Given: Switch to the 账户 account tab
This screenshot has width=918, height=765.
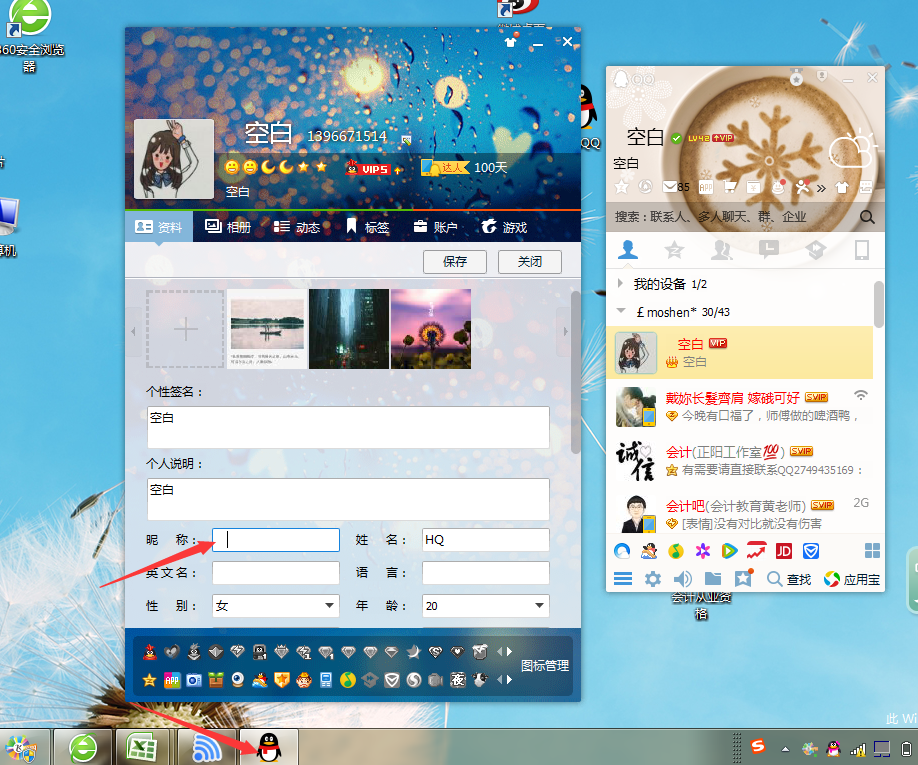Looking at the screenshot, I should coord(435,227).
